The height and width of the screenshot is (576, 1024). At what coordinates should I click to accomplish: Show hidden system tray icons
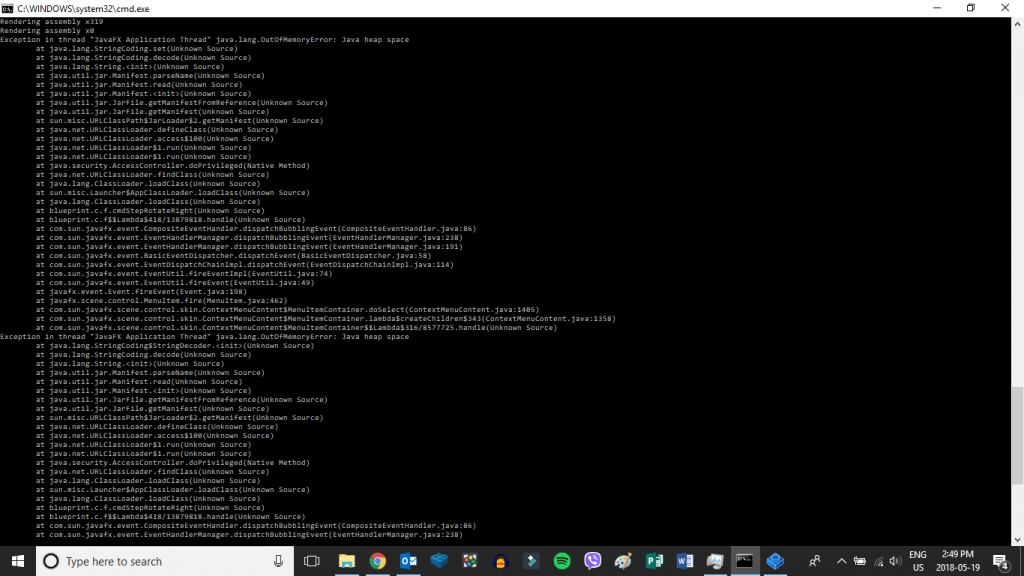click(841, 561)
